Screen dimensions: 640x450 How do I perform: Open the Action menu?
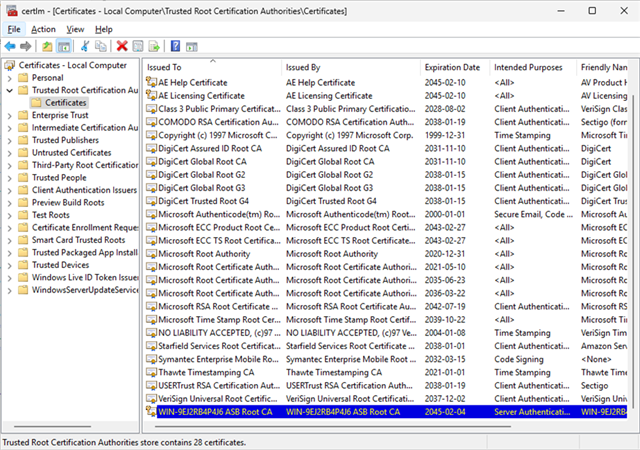[x=43, y=29]
